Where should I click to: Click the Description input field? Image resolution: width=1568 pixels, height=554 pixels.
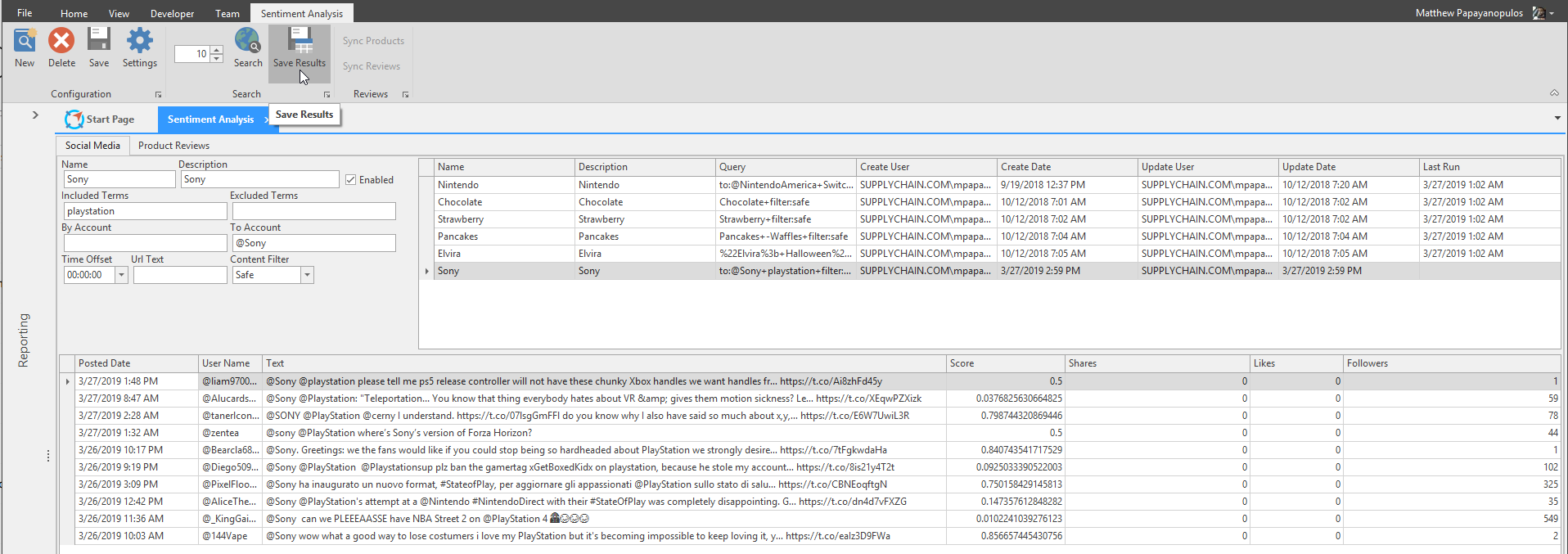tap(260, 179)
